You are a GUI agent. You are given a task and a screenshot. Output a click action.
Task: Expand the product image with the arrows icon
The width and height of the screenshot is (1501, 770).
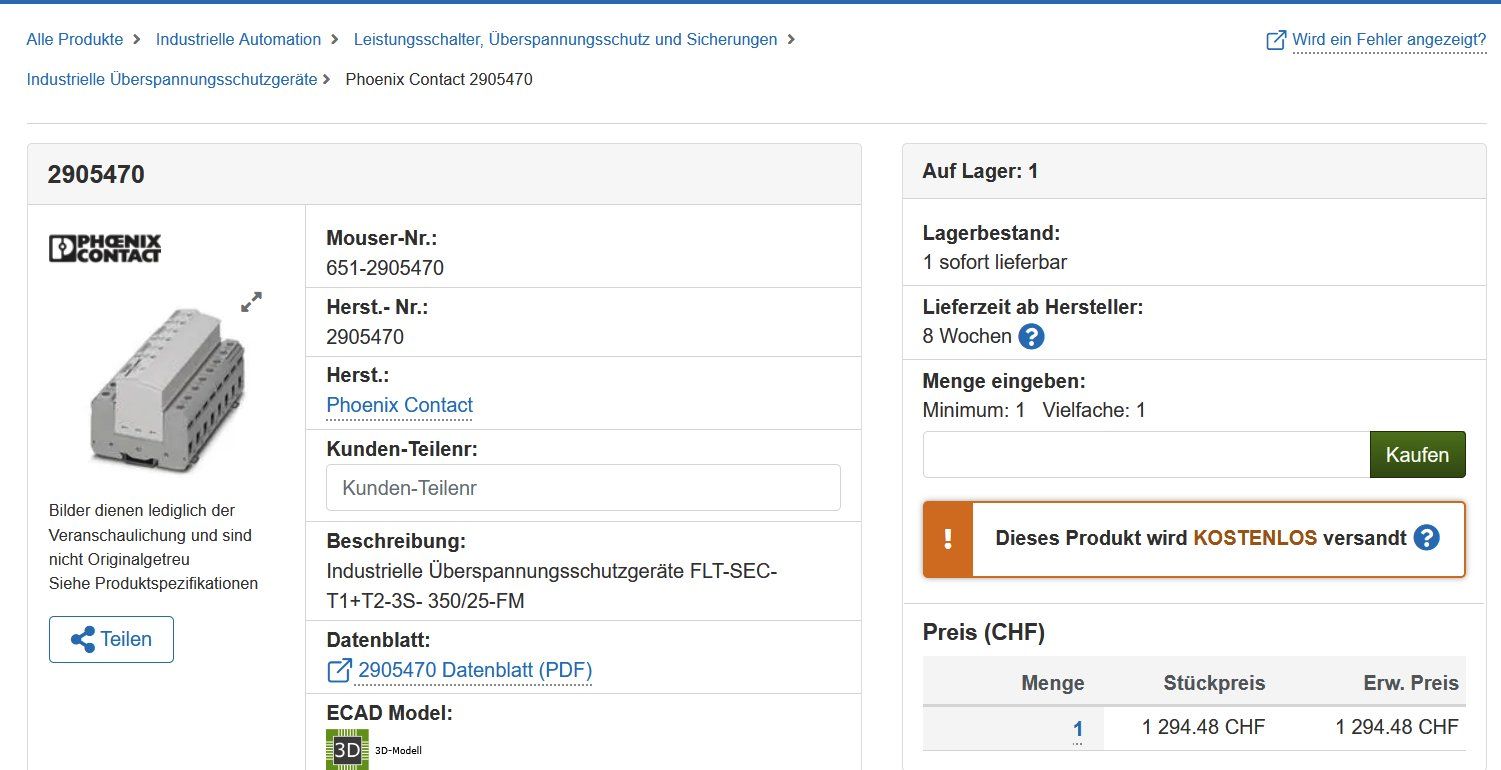[252, 301]
